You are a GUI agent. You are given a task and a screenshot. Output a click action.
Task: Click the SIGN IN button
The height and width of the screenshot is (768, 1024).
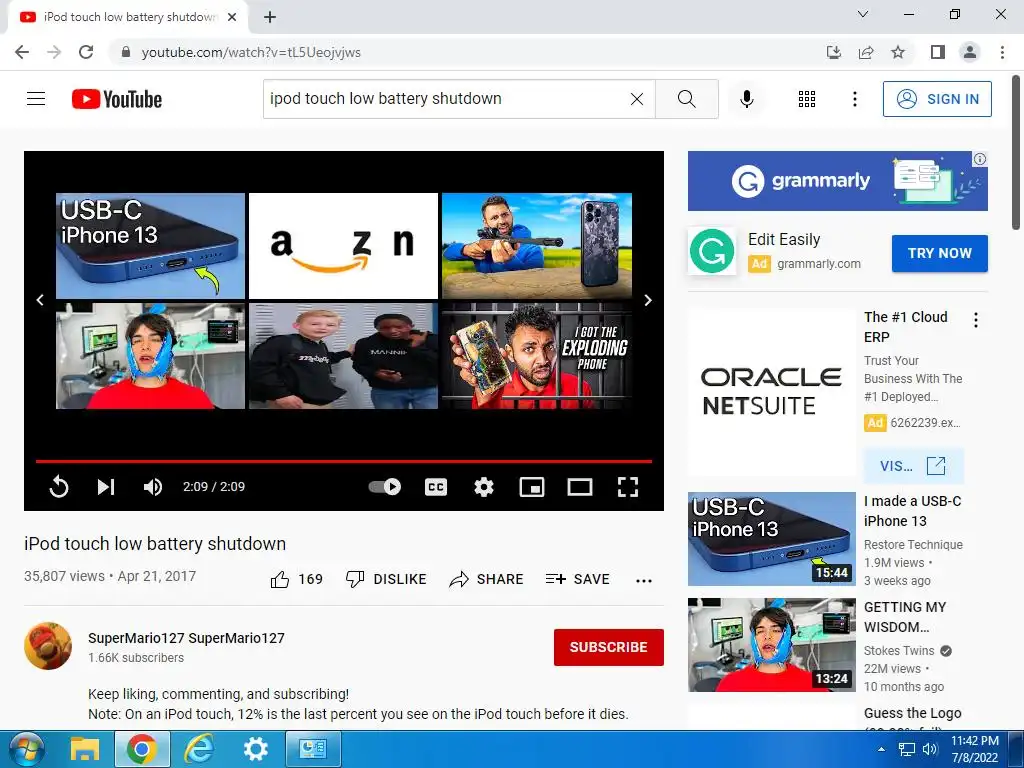click(x=937, y=99)
